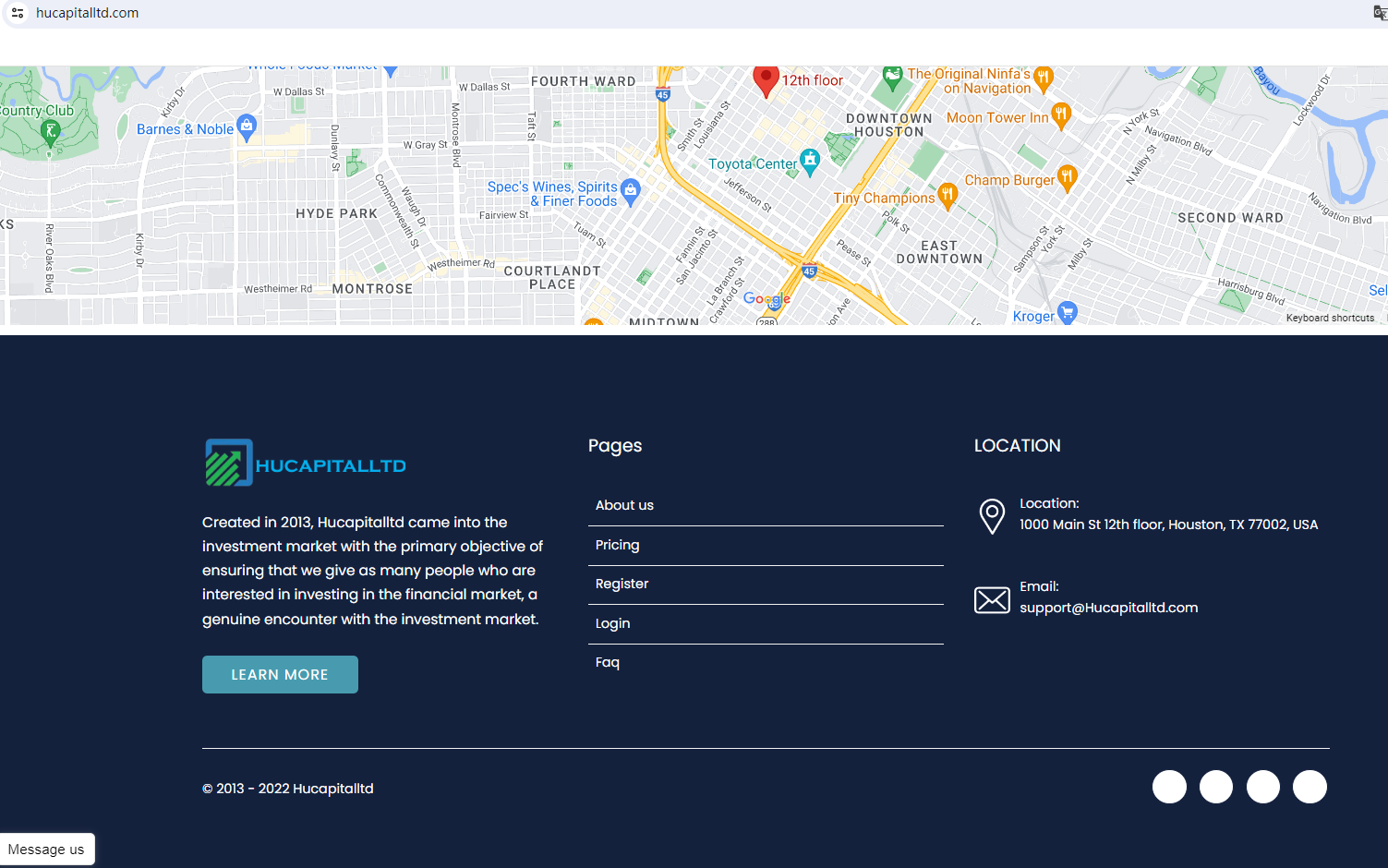Click Tiny Champions restaurant marker
The height and width of the screenshot is (868, 1388).
947,196
